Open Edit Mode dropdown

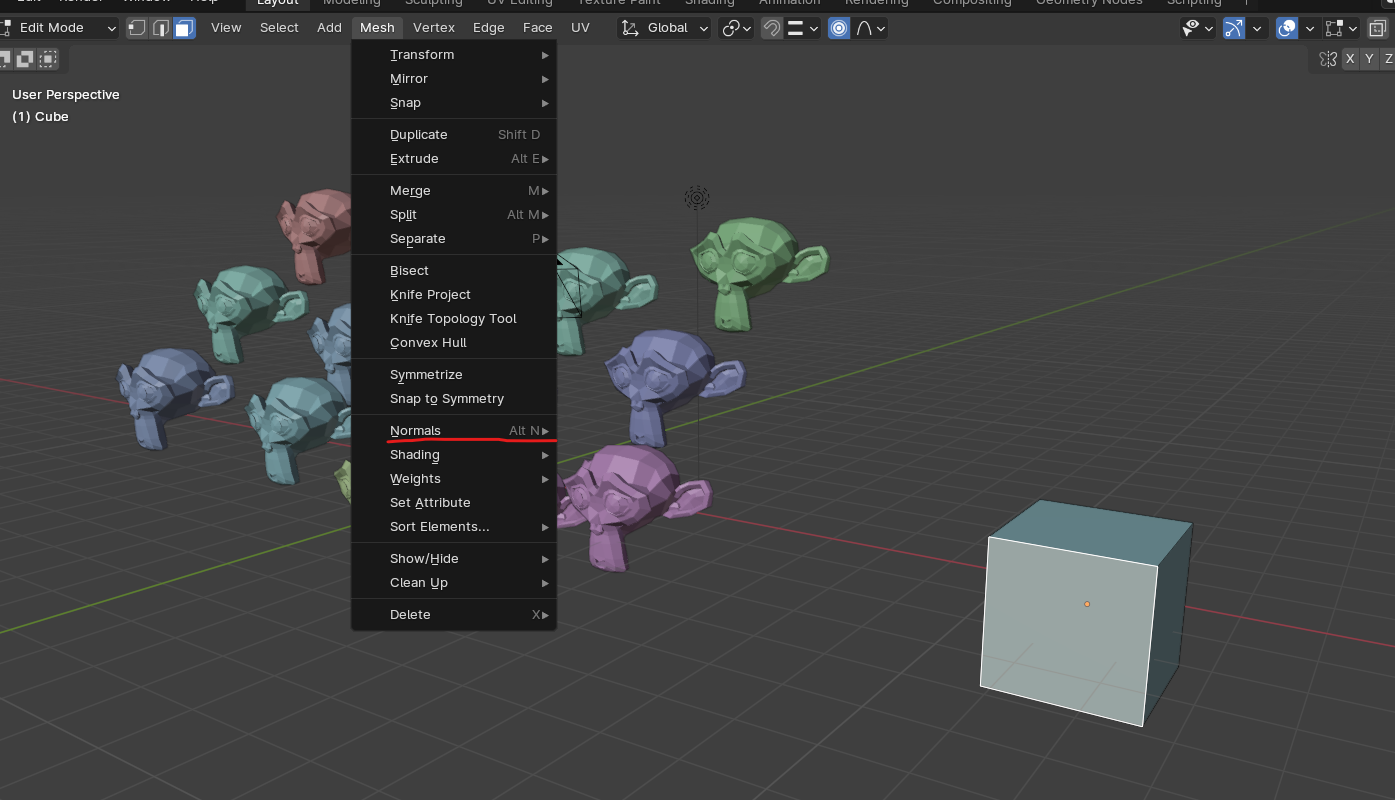(59, 28)
